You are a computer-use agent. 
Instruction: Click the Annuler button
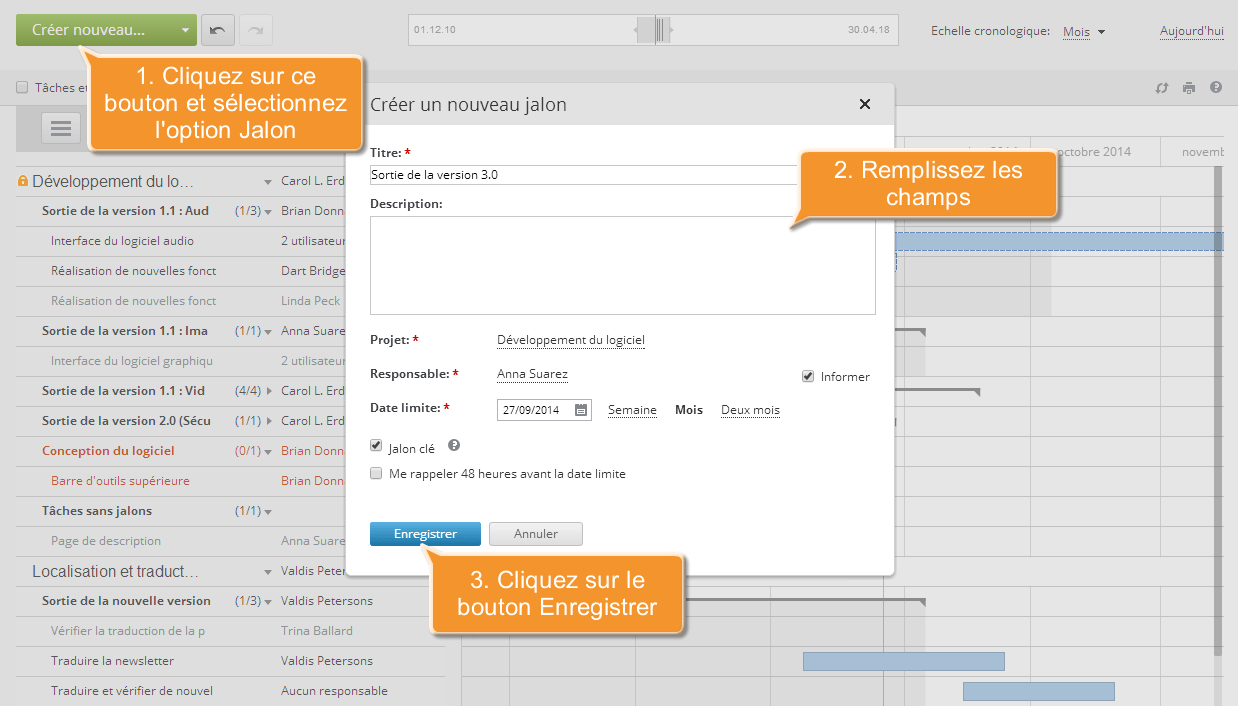point(536,534)
